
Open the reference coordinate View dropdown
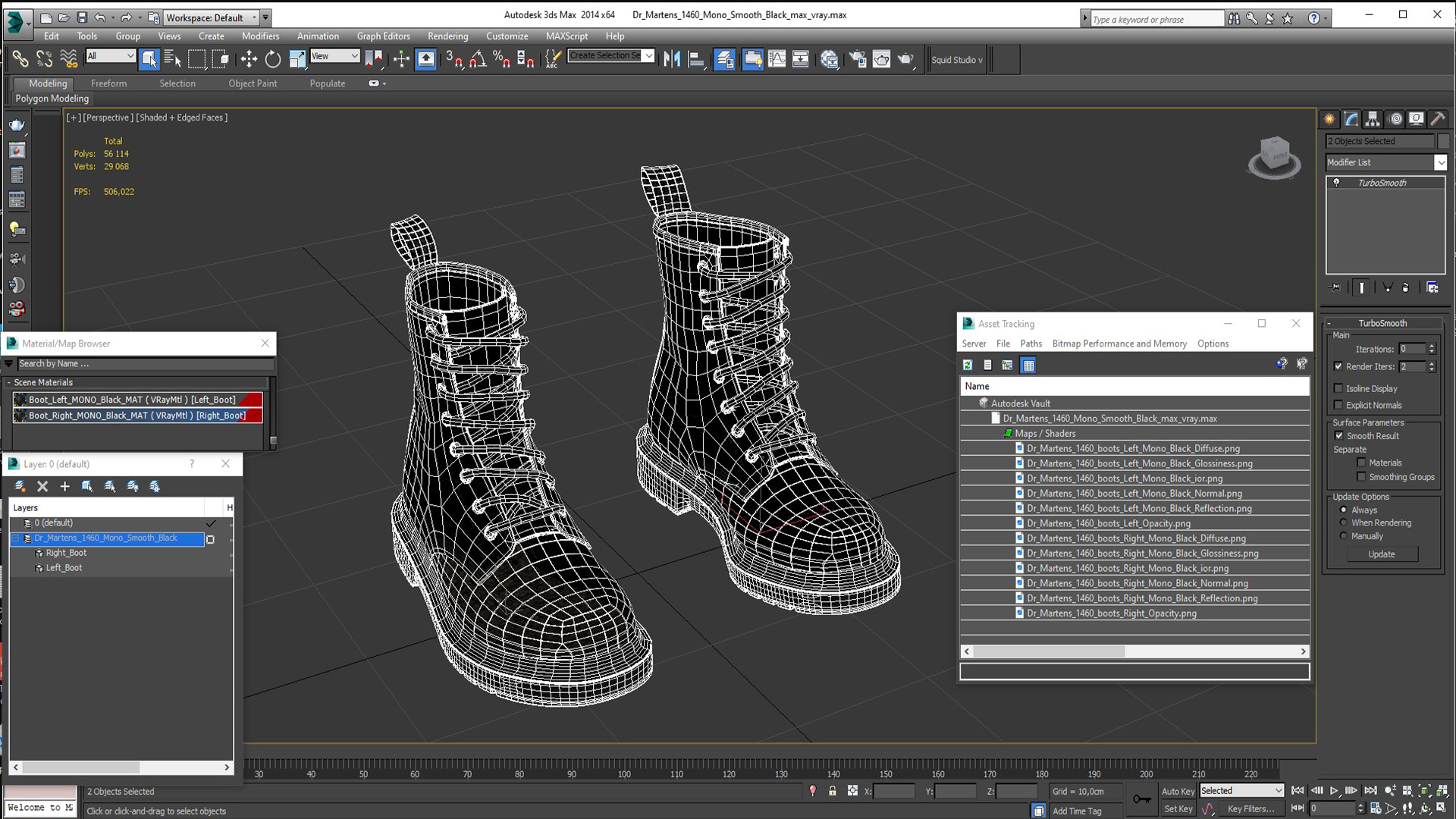[x=334, y=56]
